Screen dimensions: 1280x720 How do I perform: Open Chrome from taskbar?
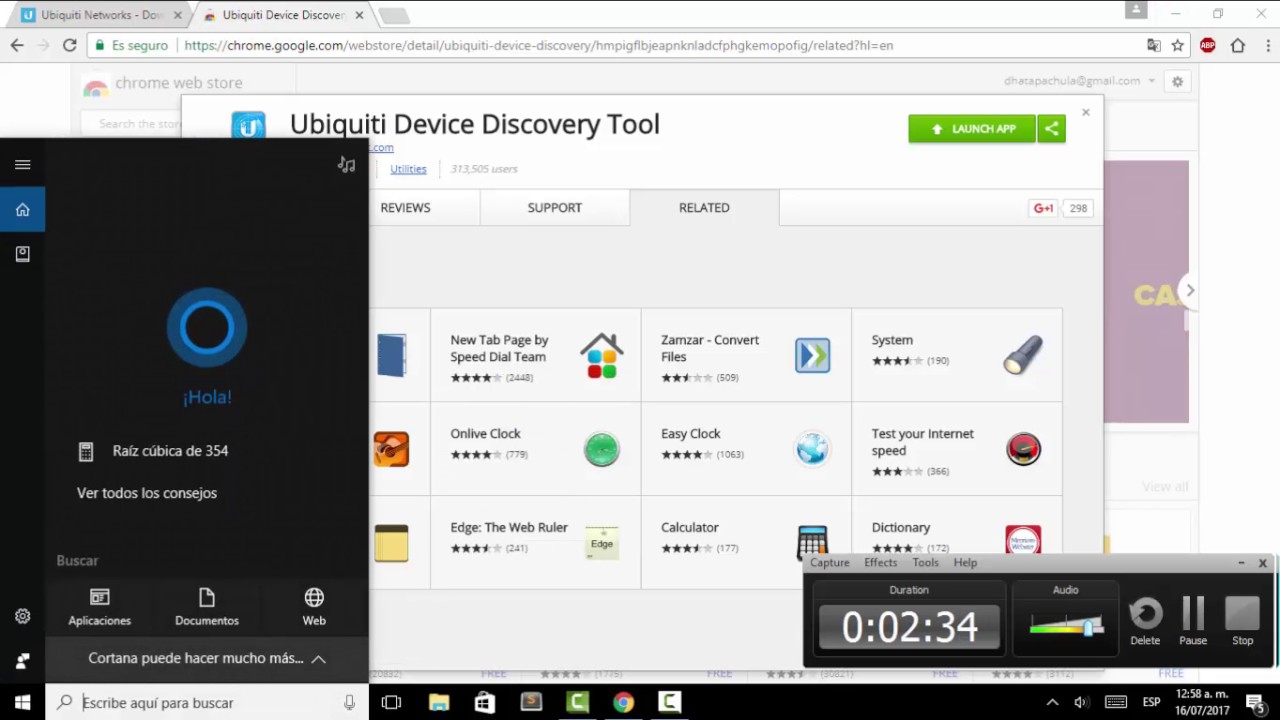click(x=623, y=703)
